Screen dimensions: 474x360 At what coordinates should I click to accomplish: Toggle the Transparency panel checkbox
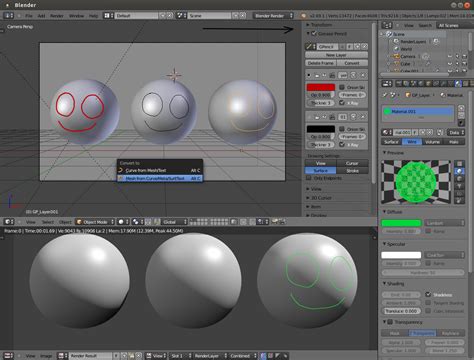(390, 322)
